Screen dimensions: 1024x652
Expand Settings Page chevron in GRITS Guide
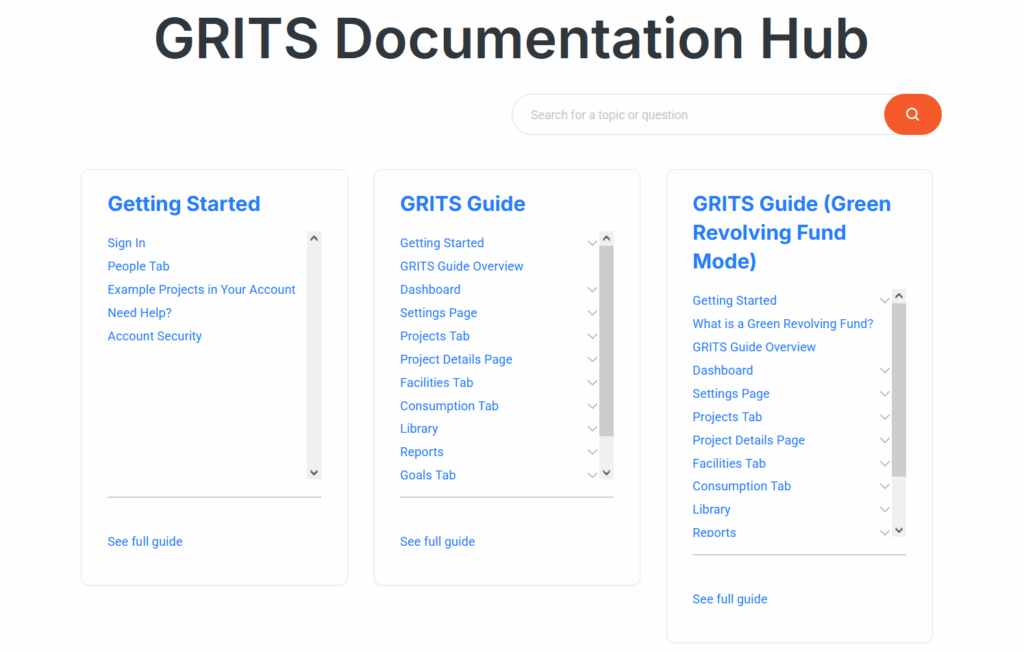pyautogui.click(x=592, y=313)
